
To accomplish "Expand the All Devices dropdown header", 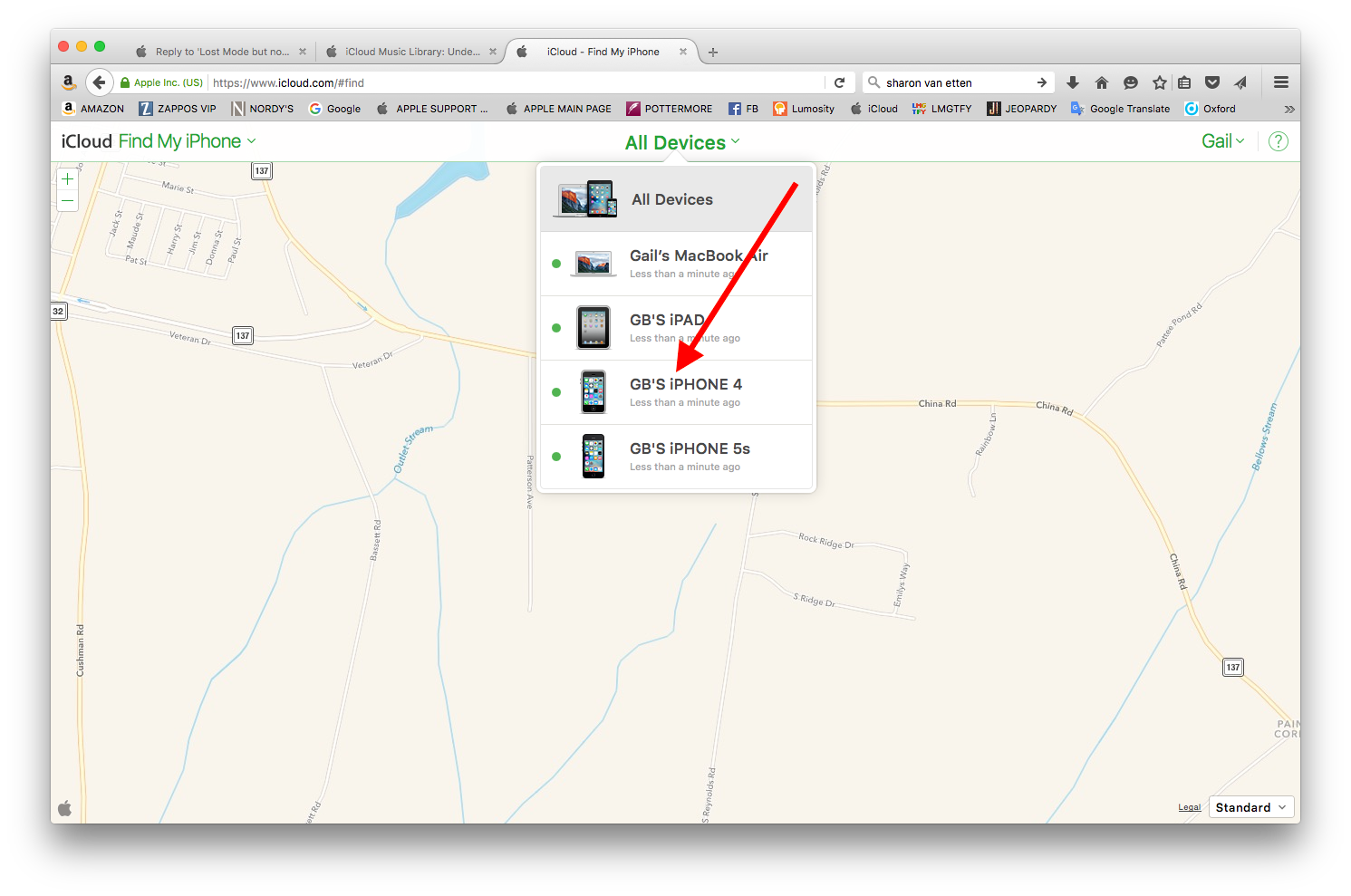I will point(682,142).
